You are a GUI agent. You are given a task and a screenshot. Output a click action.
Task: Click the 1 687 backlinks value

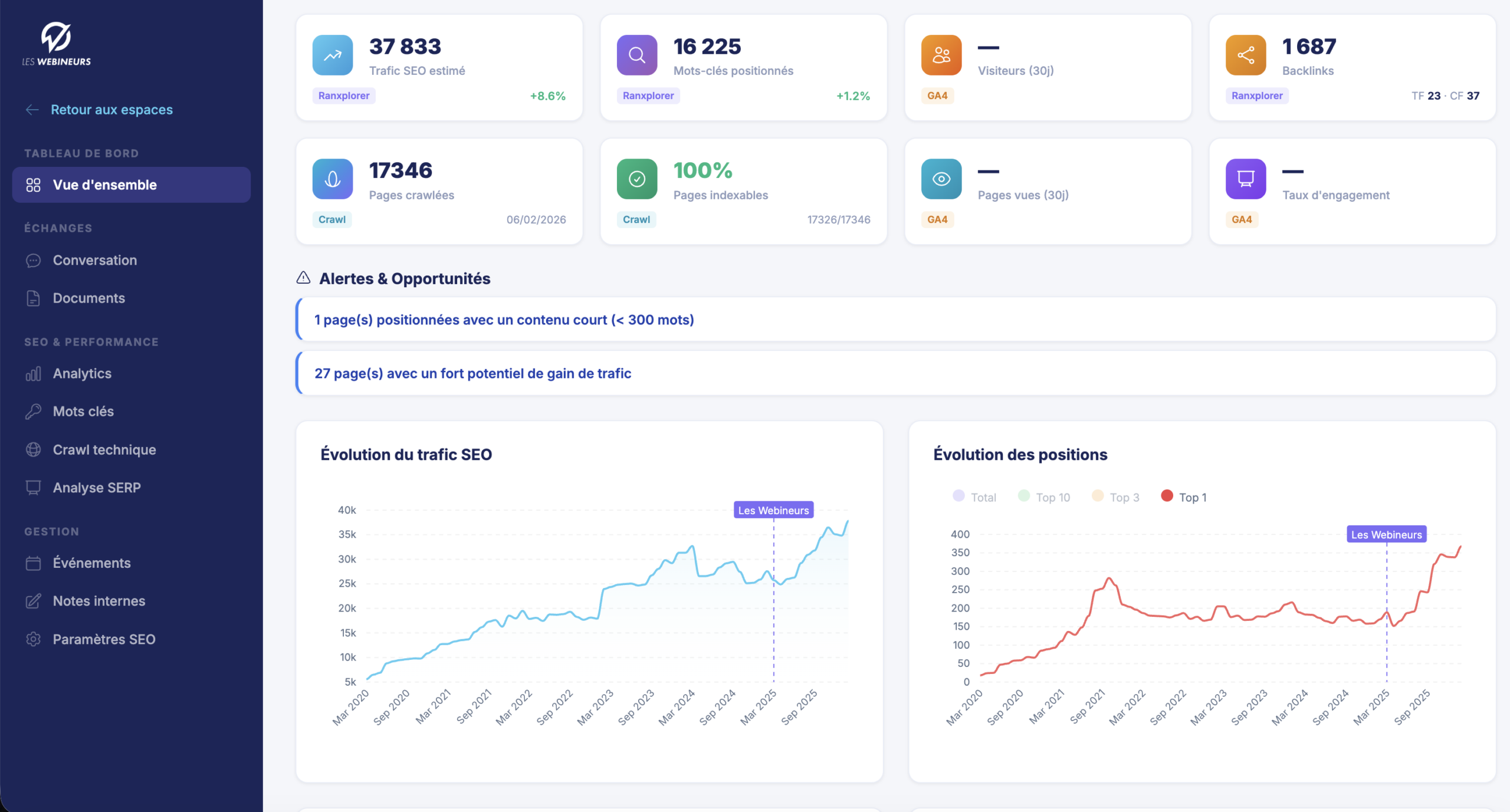click(1309, 47)
